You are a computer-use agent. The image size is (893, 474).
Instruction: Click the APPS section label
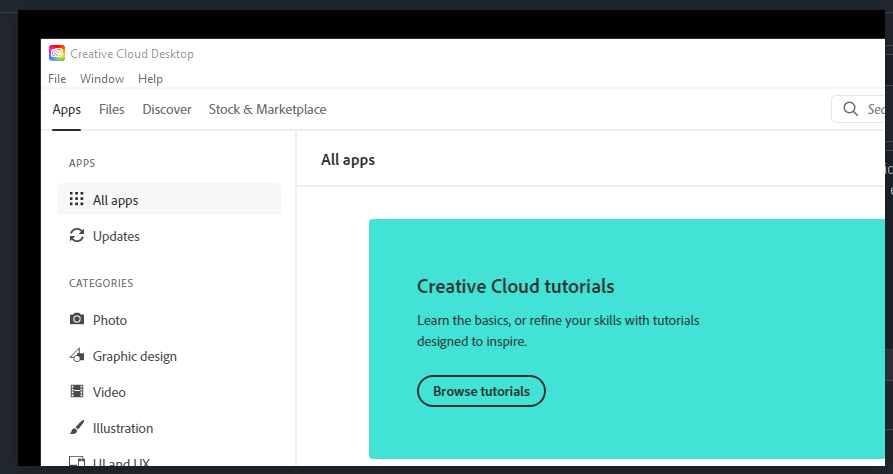pyautogui.click(x=82, y=163)
